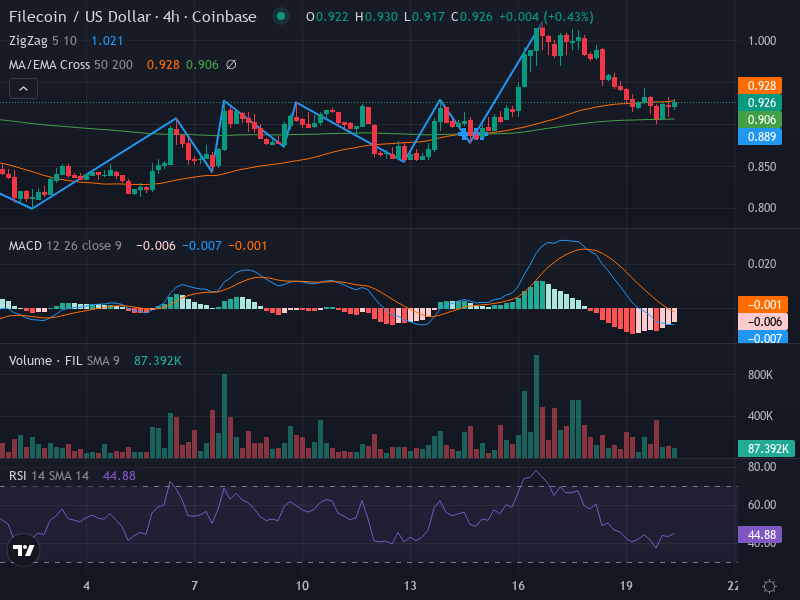Click the volume value 87.392K in legend
Image resolution: width=800 pixels, height=600 pixels.
pos(158,361)
